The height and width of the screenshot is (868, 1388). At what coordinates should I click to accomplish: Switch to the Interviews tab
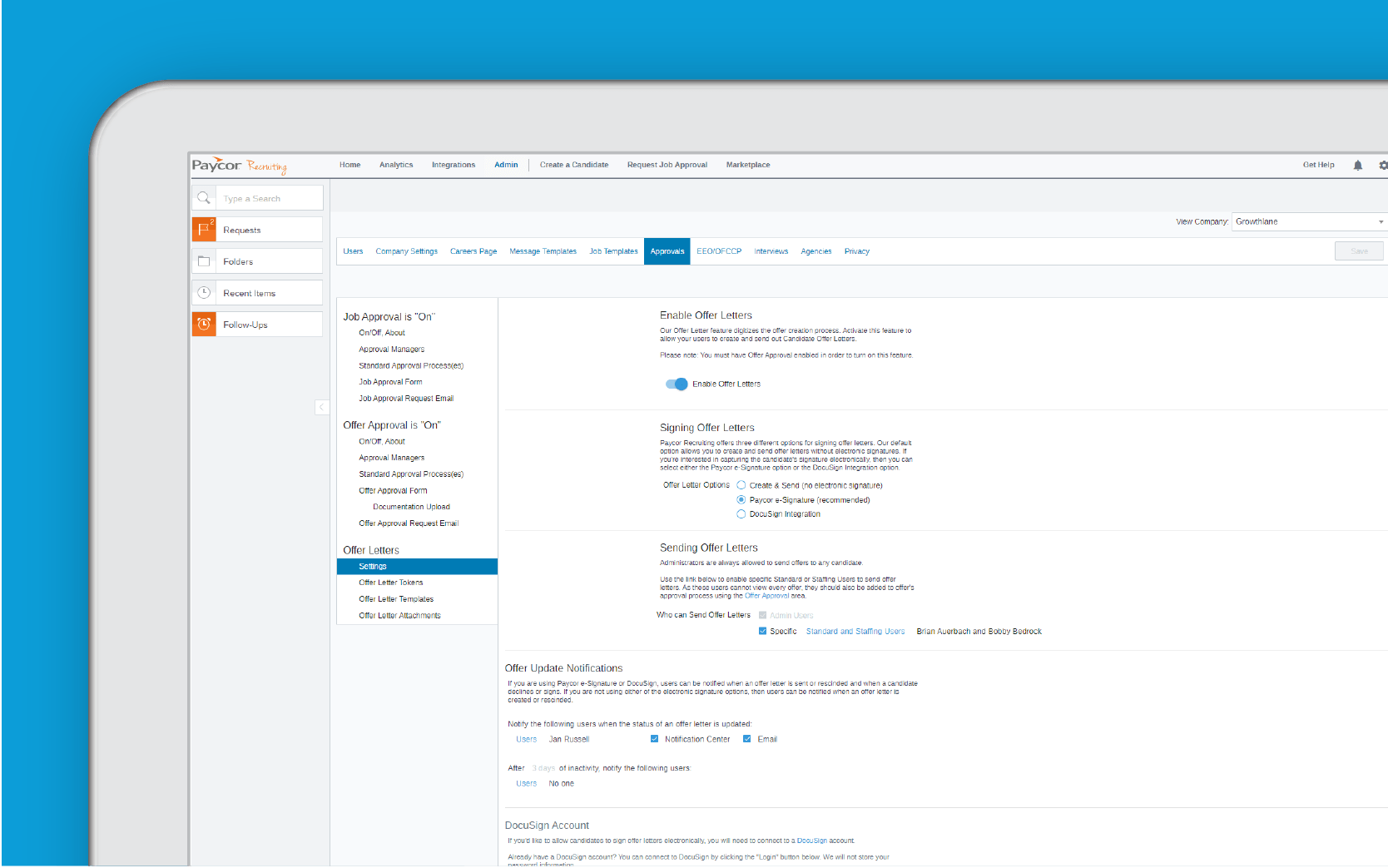(771, 251)
